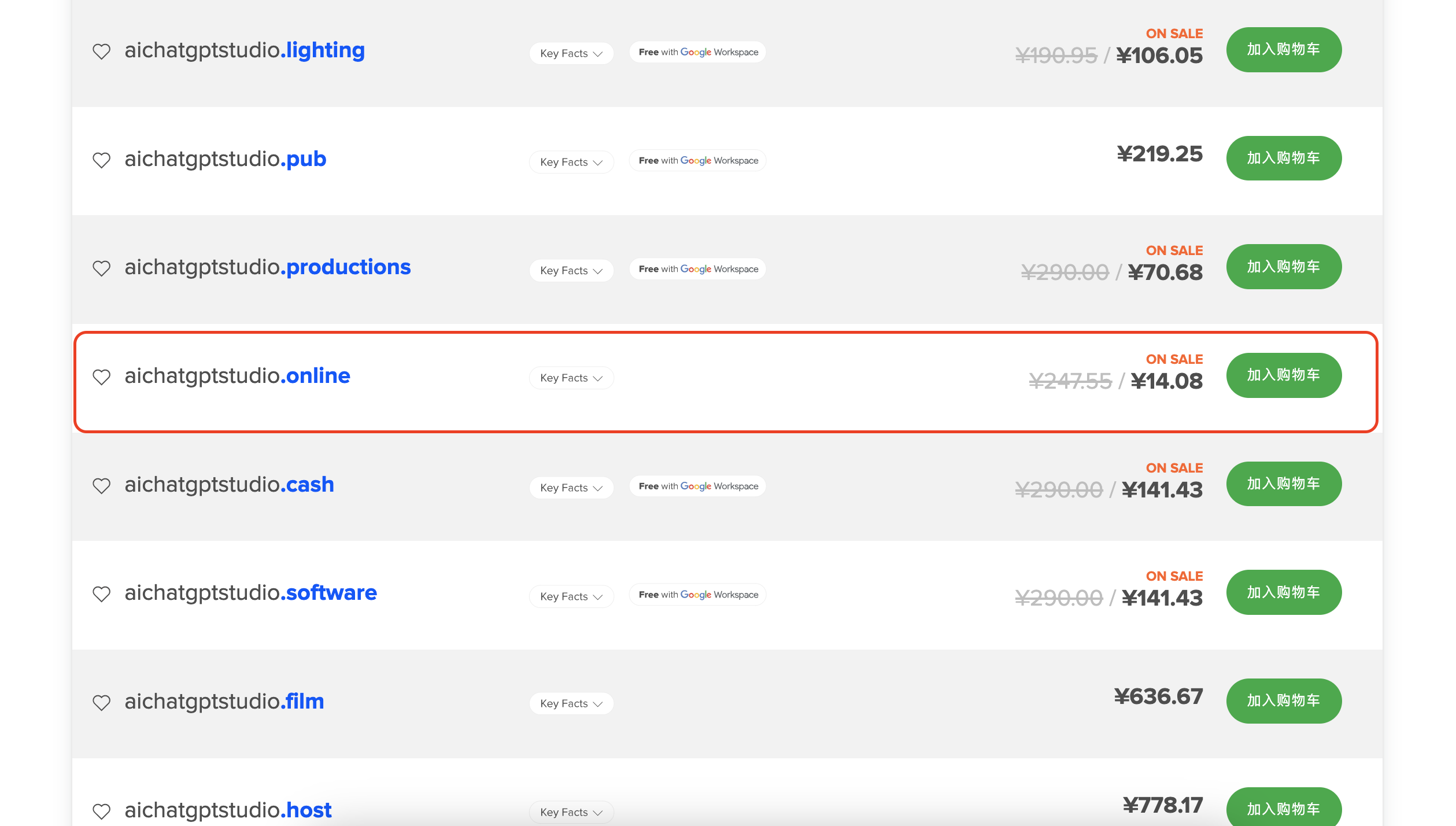Click Free with Google Workspace badge for .lighting
Image resolution: width=1456 pixels, height=826 pixels.
click(697, 52)
